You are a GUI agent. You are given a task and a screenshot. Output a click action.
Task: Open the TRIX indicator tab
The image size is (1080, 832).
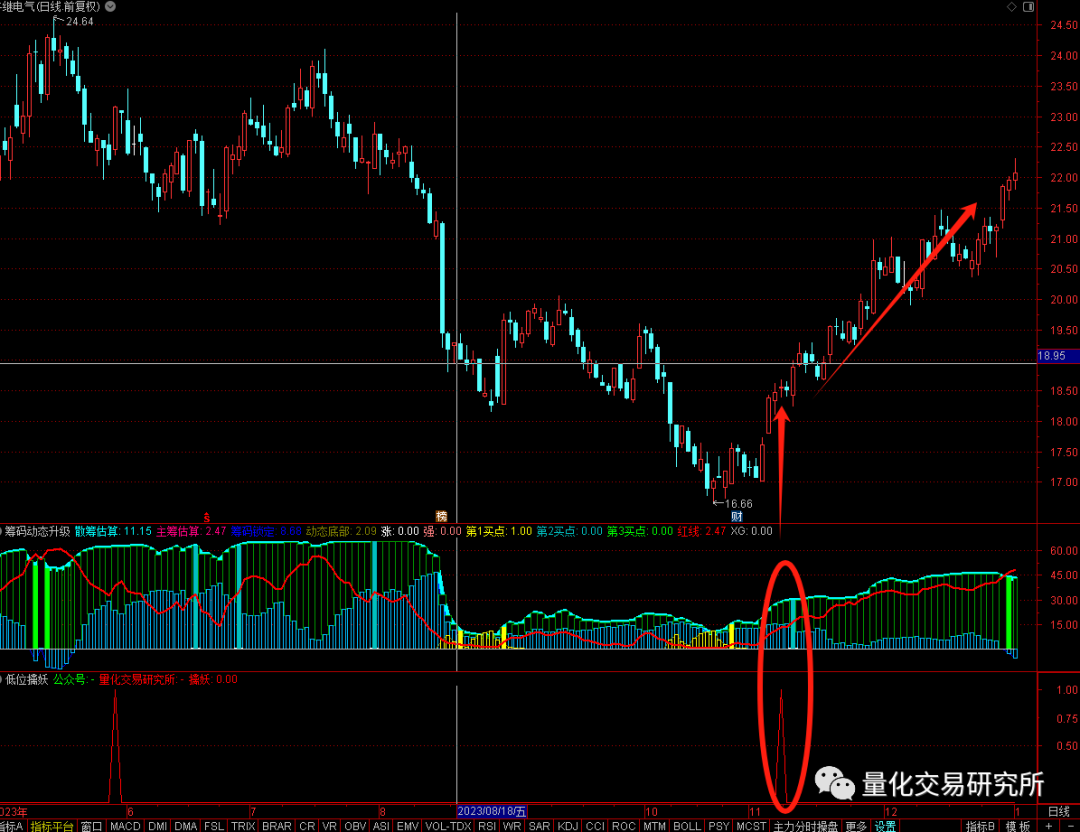243,826
